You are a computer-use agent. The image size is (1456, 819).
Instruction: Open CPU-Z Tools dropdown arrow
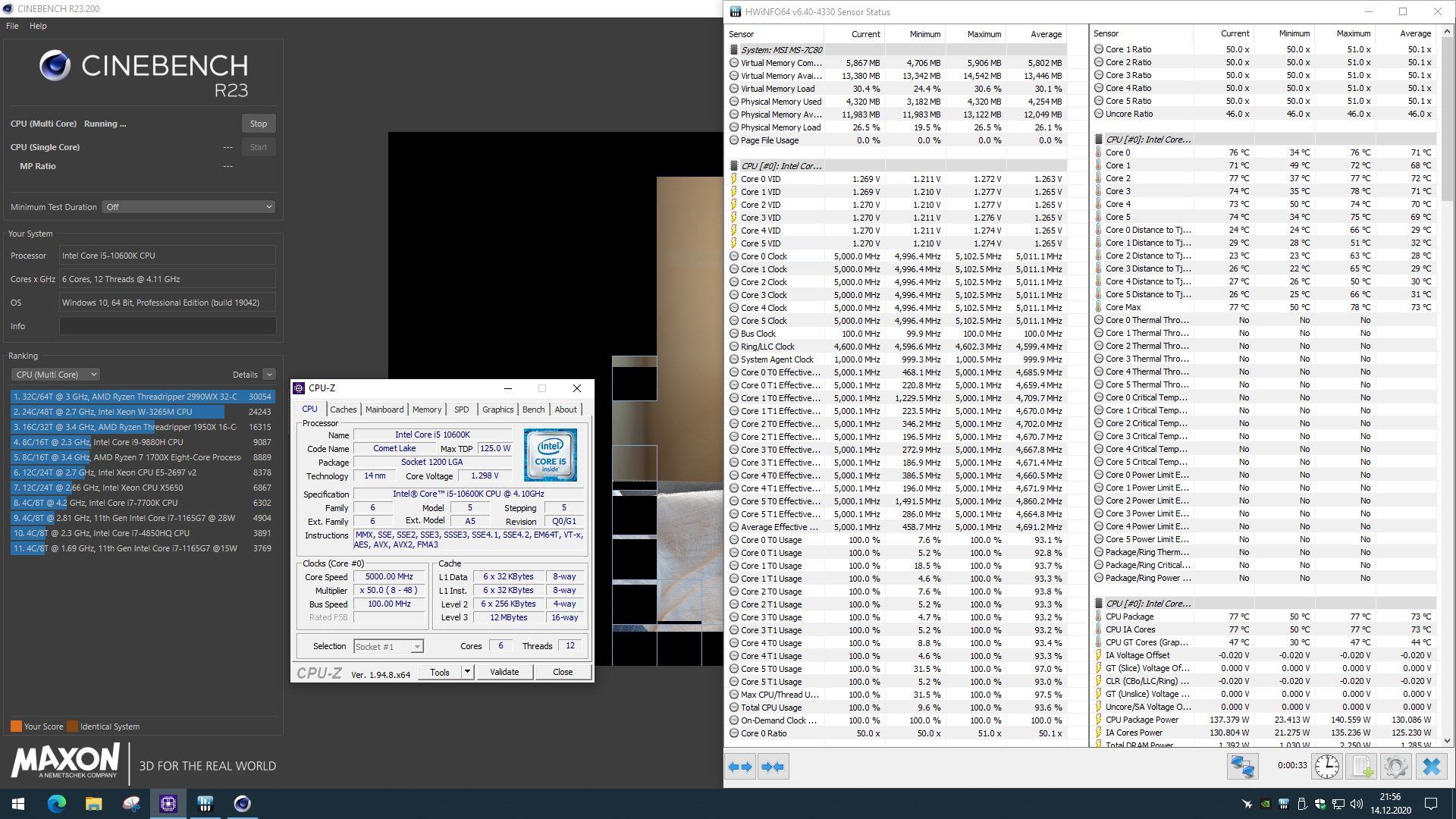tap(467, 672)
